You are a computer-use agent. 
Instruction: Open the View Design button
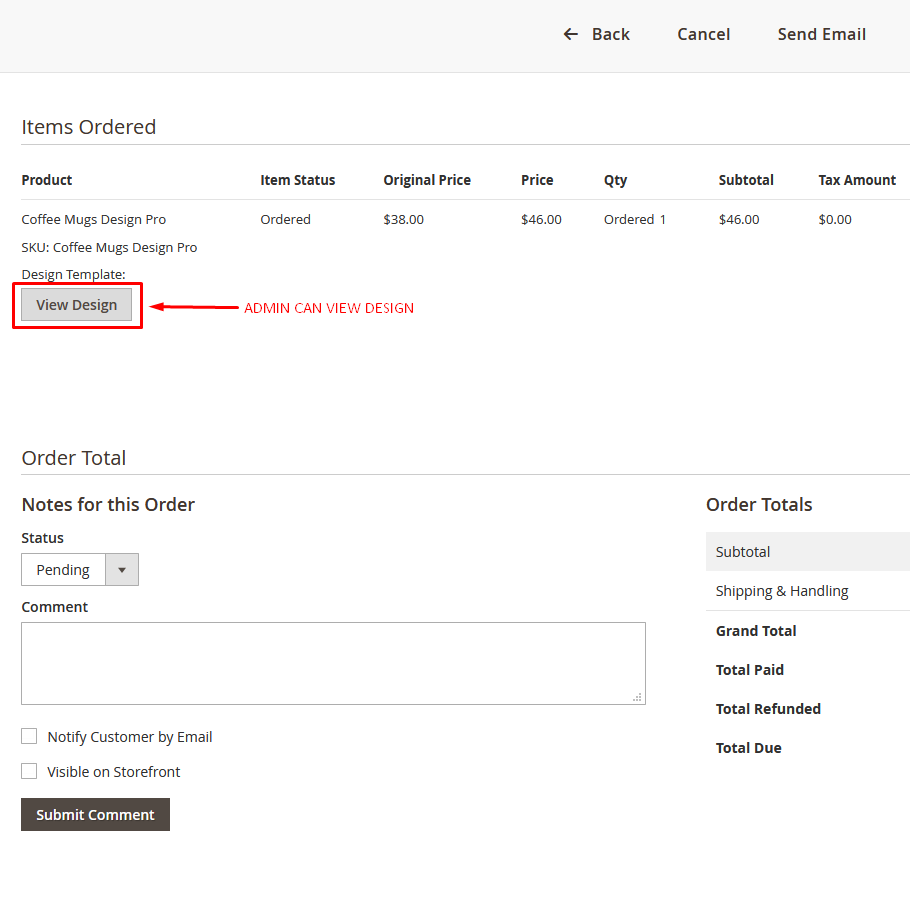pyautogui.click(x=77, y=305)
